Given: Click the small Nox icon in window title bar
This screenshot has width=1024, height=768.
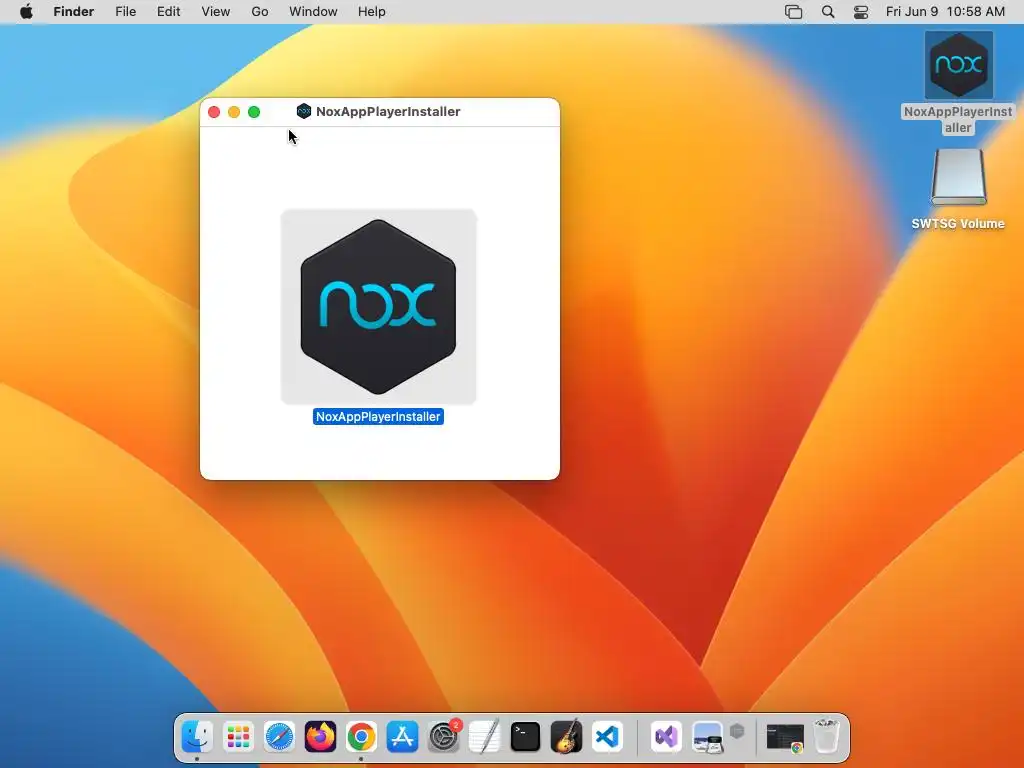Looking at the screenshot, I should pos(304,111).
